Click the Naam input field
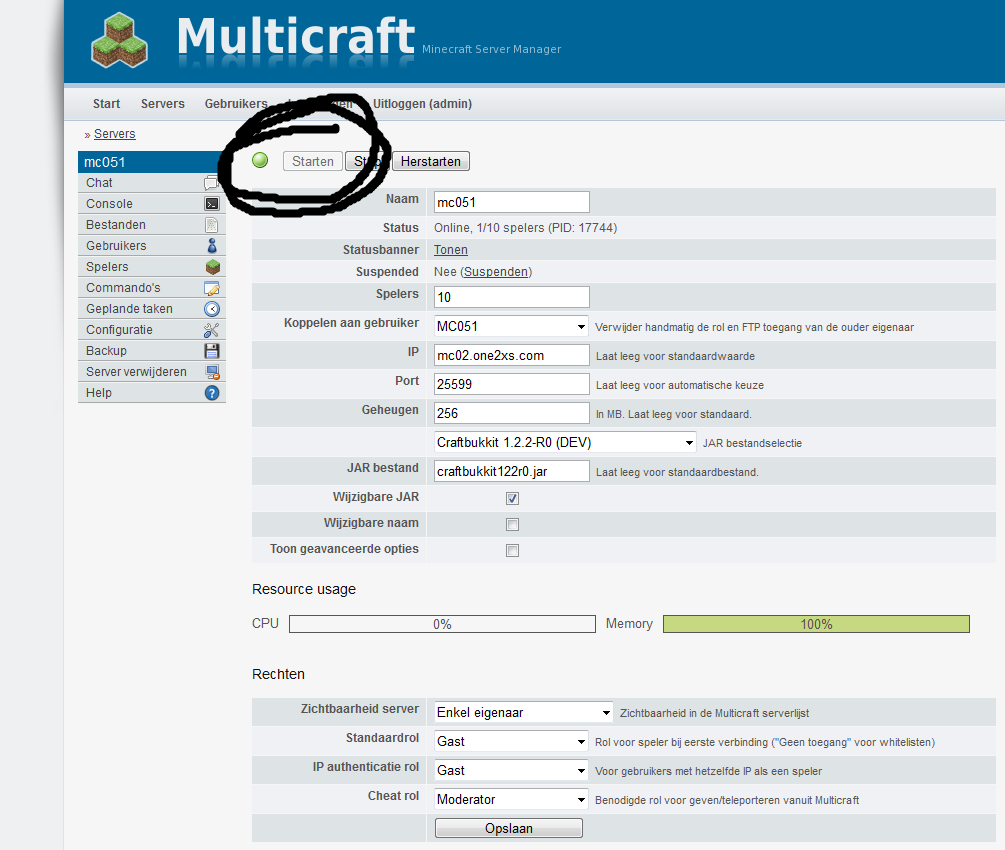Image resolution: width=1005 pixels, height=850 pixels. 511,202
